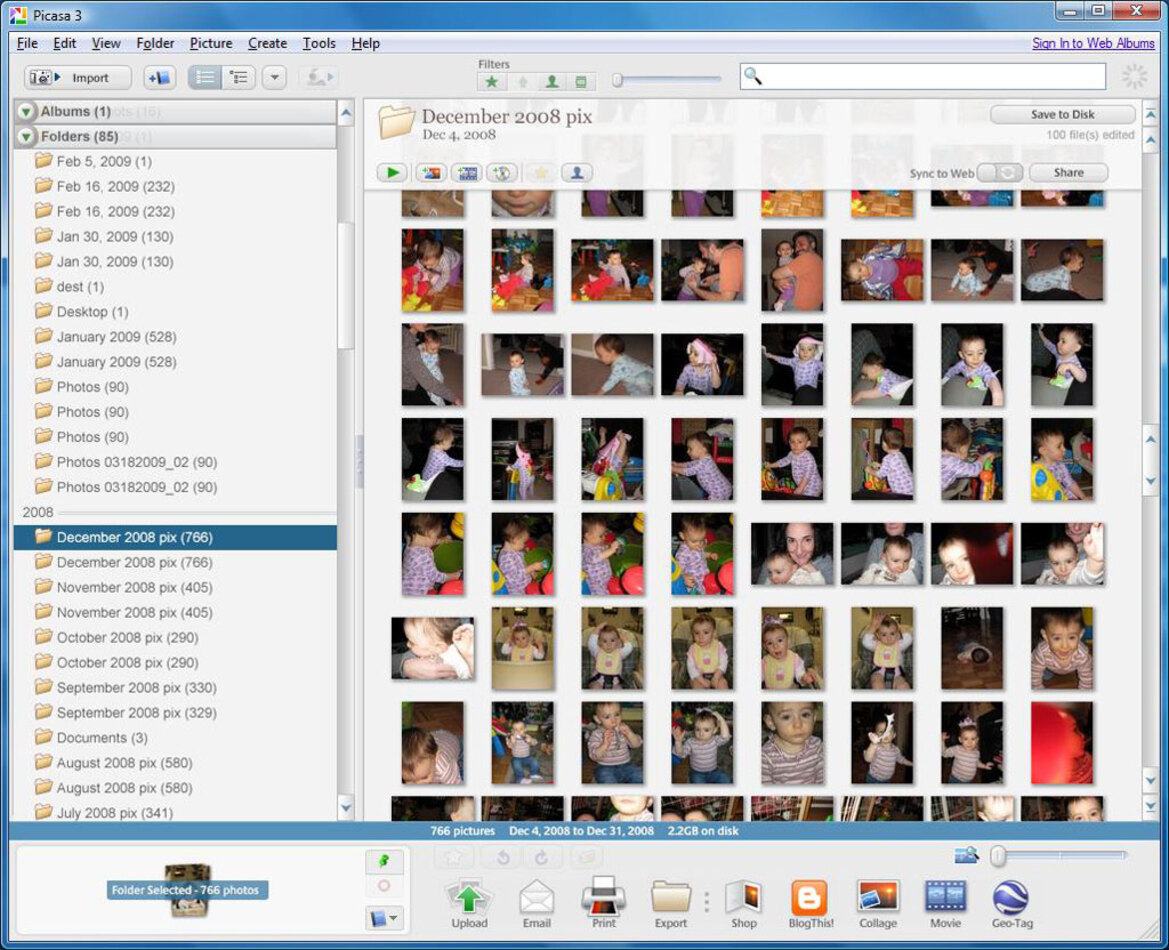Create a gift CD icon
Viewport: 1169px width, 950px height.
point(502,173)
